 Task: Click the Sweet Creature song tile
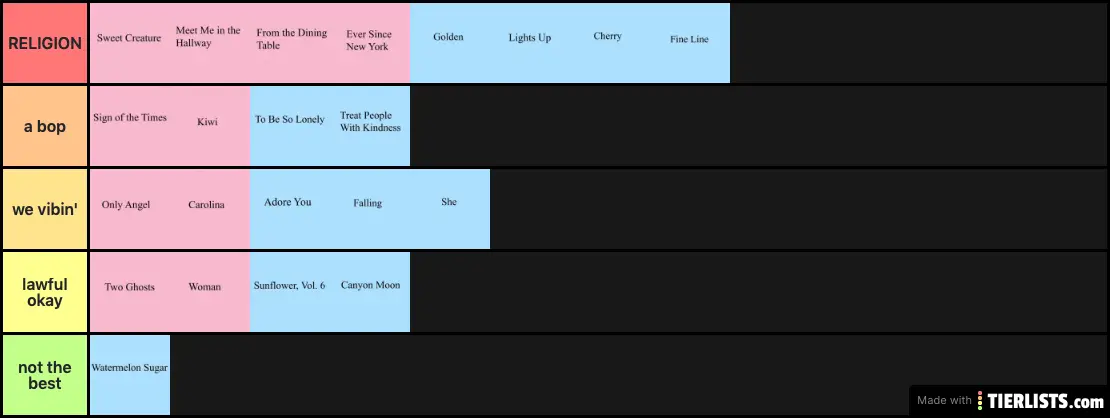click(x=130, y=43)
